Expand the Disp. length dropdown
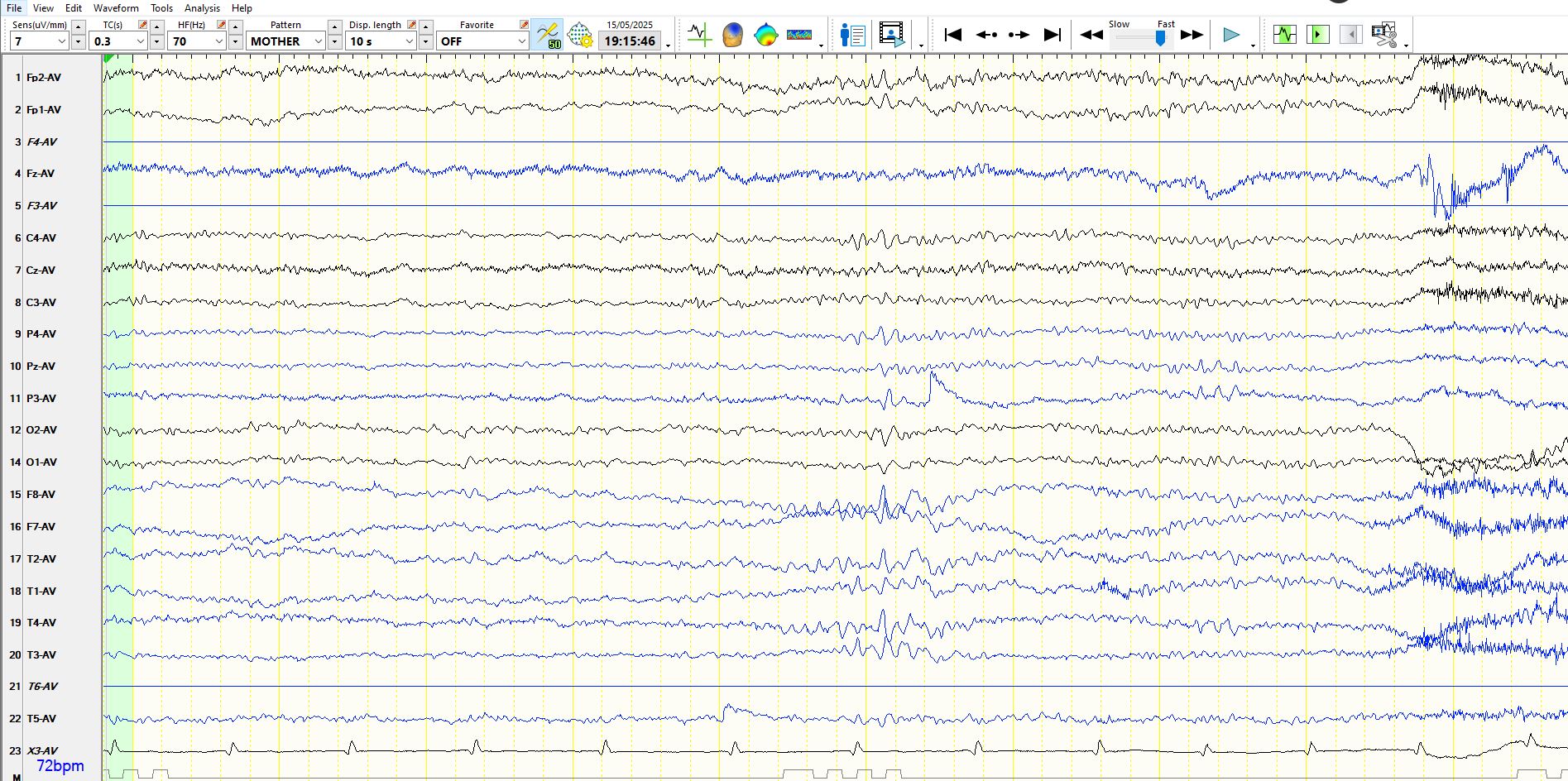This screenshot has height=781, width=1568. [409, 41]
